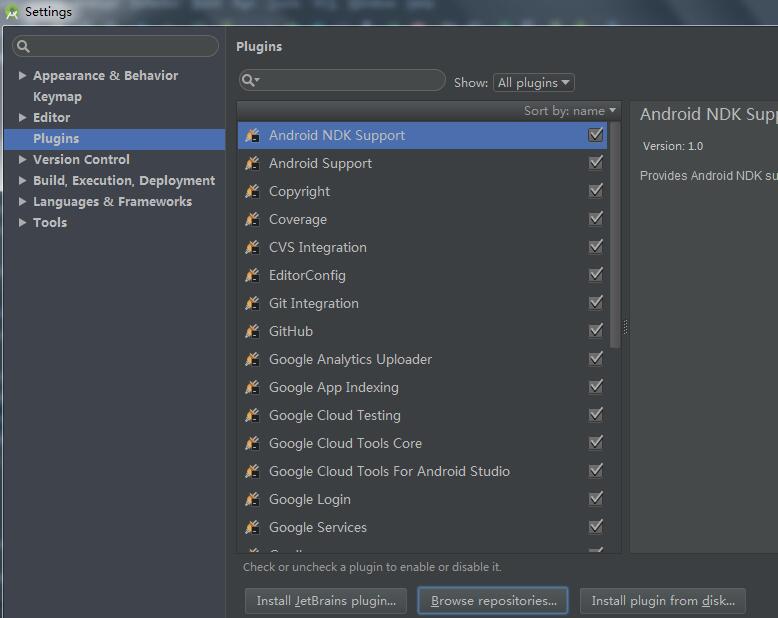Image resolution: width=778 pixels, height=618 pixels.
Task: Click the plugin icon next to GitHub
Action: (x=252, y=331)
